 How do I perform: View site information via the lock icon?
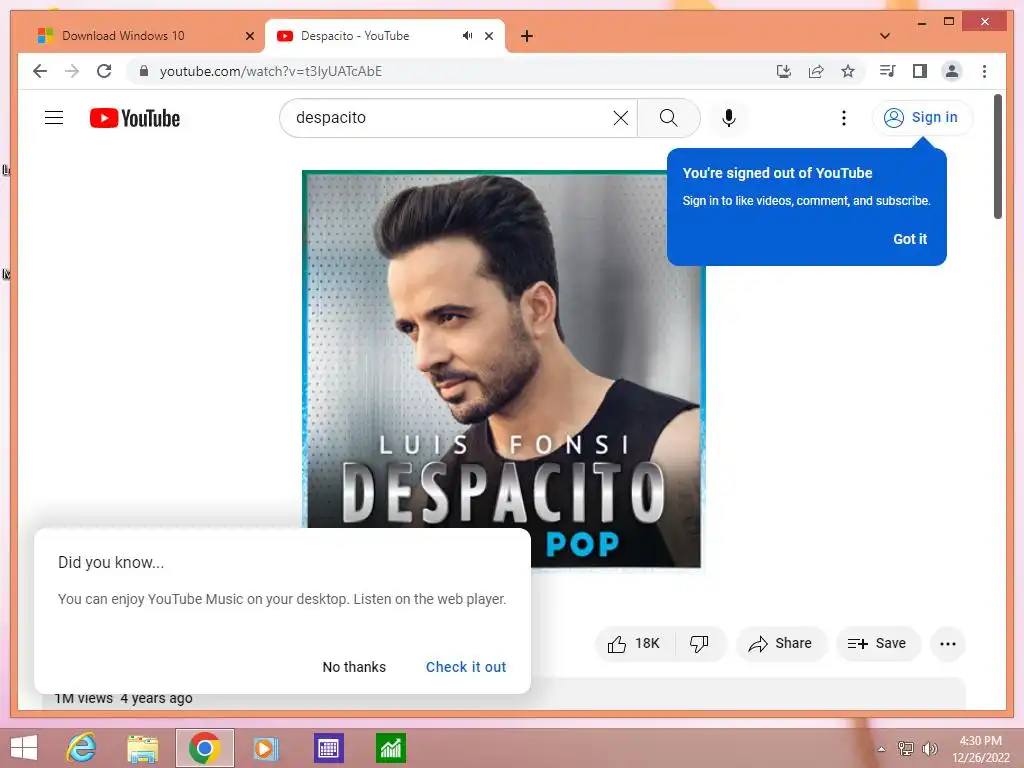(144, 71)
